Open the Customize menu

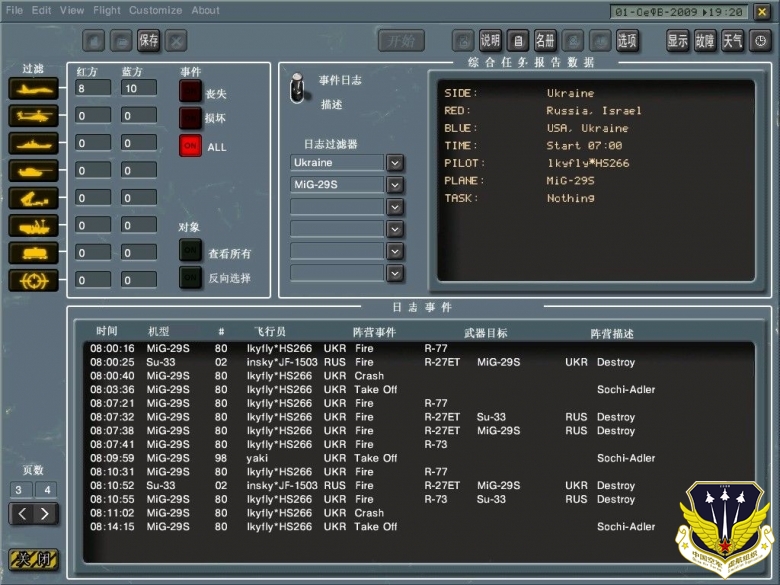155,10
